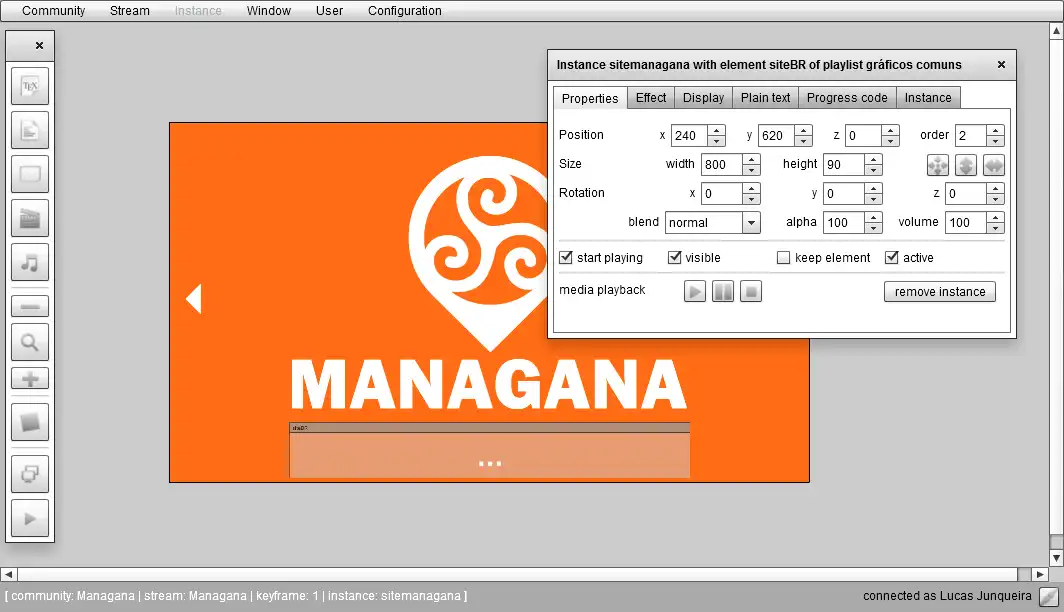The width and height of the screenshot is (1064, 612).
Task: Click the play arrow in left toolbar
Action: (x=30, y=518)
